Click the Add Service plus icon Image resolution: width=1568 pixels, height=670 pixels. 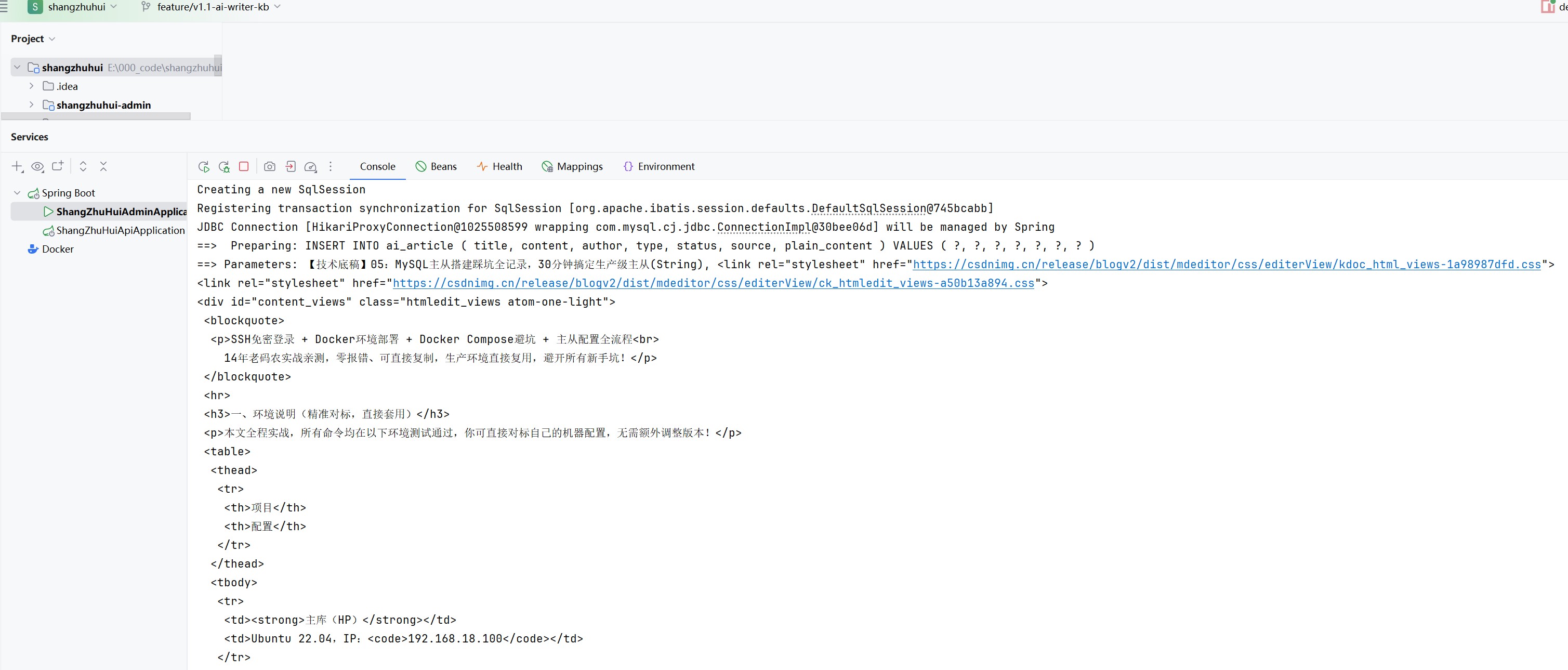pyautogui.click(x=17, y=167)
